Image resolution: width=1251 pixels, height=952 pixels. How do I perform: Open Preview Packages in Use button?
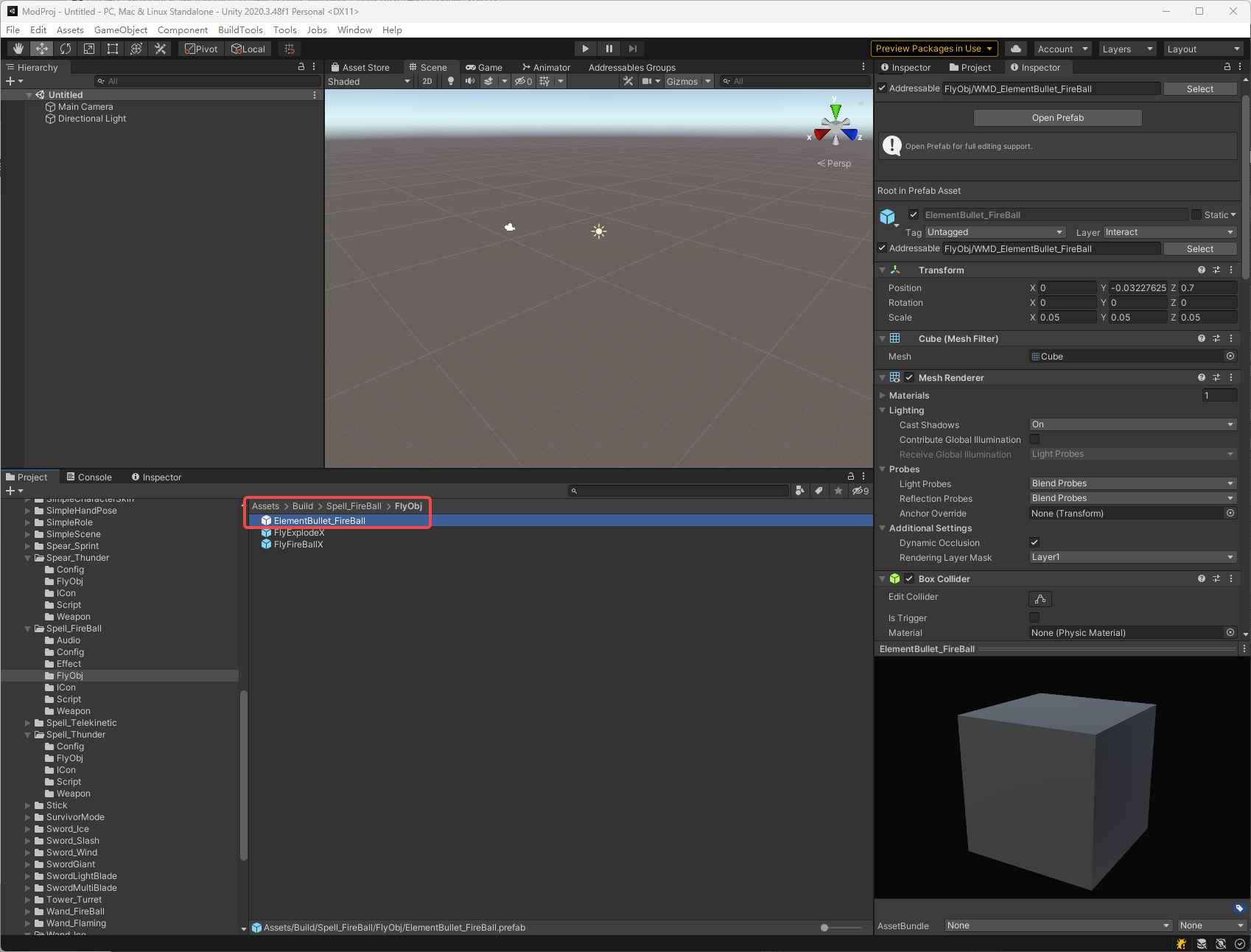click(934, 49)
